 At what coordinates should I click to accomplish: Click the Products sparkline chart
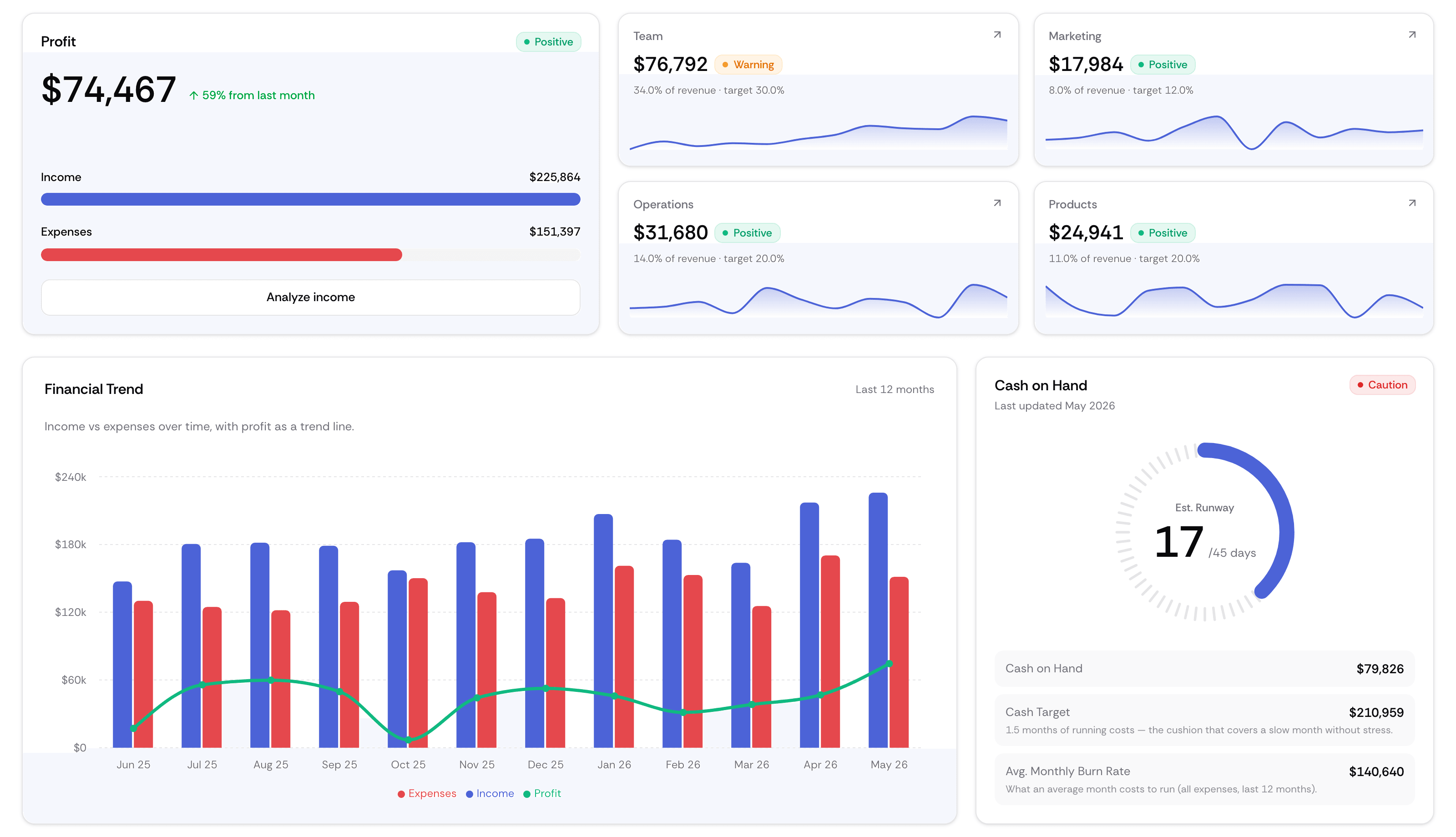(1234, 301)
